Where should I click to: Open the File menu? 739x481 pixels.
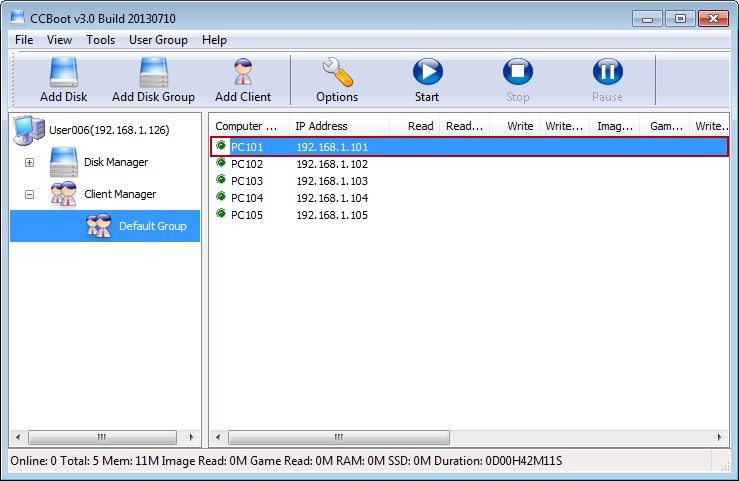[x=24, y=40]
